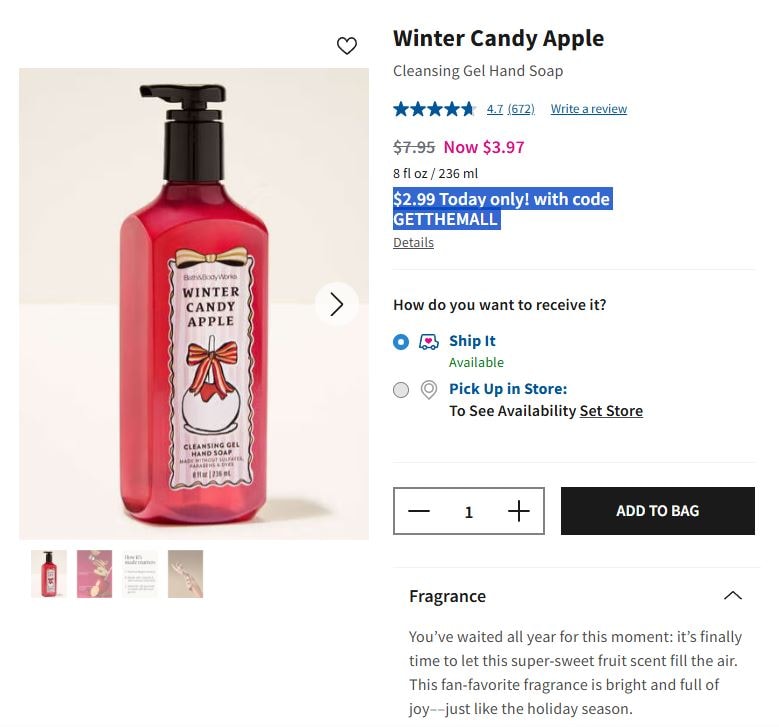
Task: Select the Ship It radio button
Action: click(x=401, y=342)
